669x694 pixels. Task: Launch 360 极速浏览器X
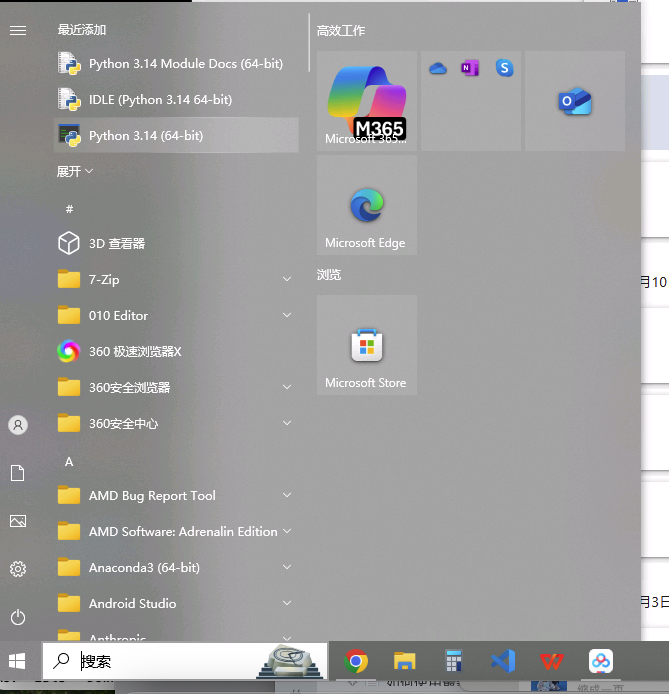[x=176, y=351]
